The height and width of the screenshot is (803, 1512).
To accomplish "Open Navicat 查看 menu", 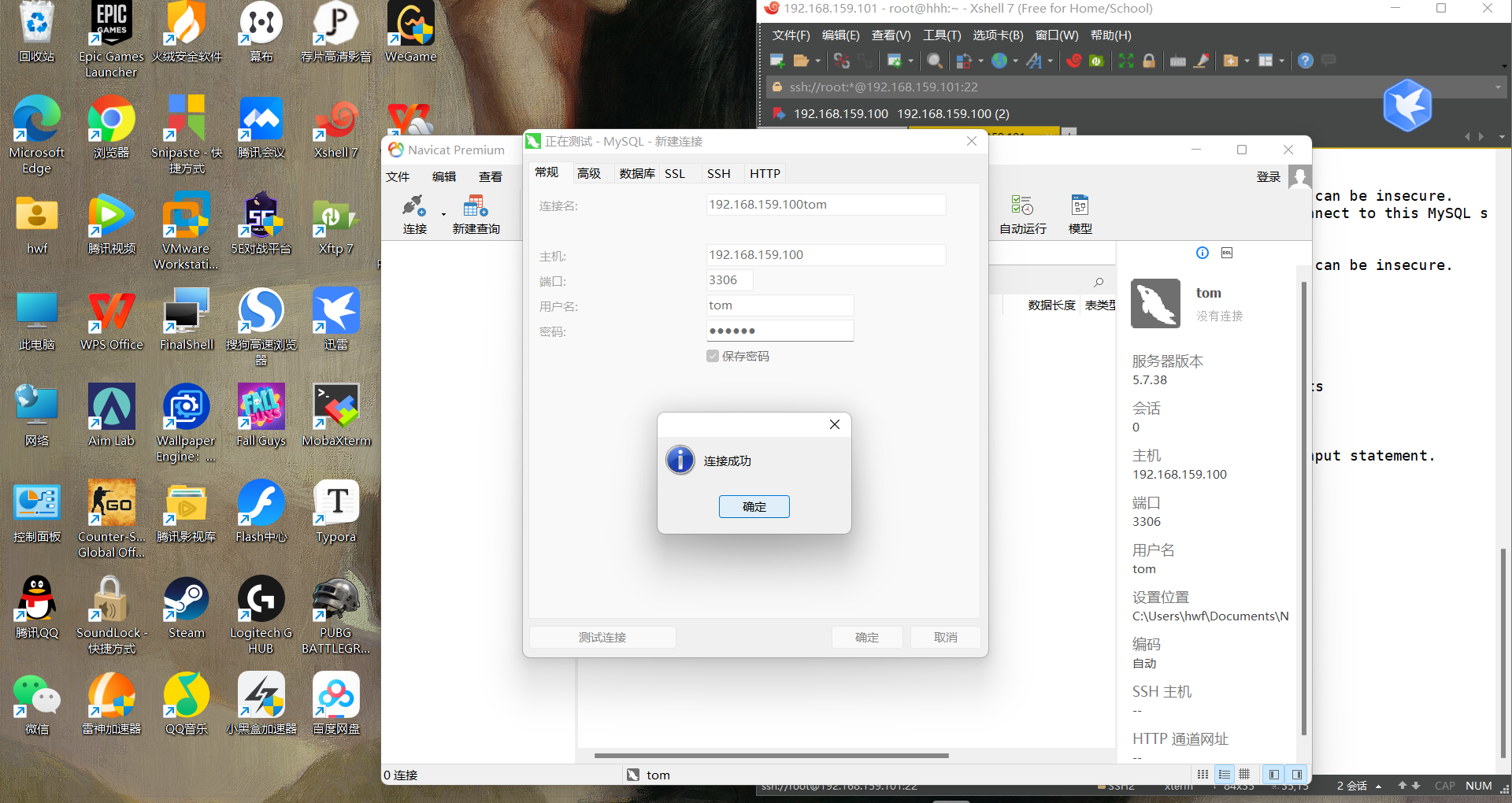I will click(491, 177).
